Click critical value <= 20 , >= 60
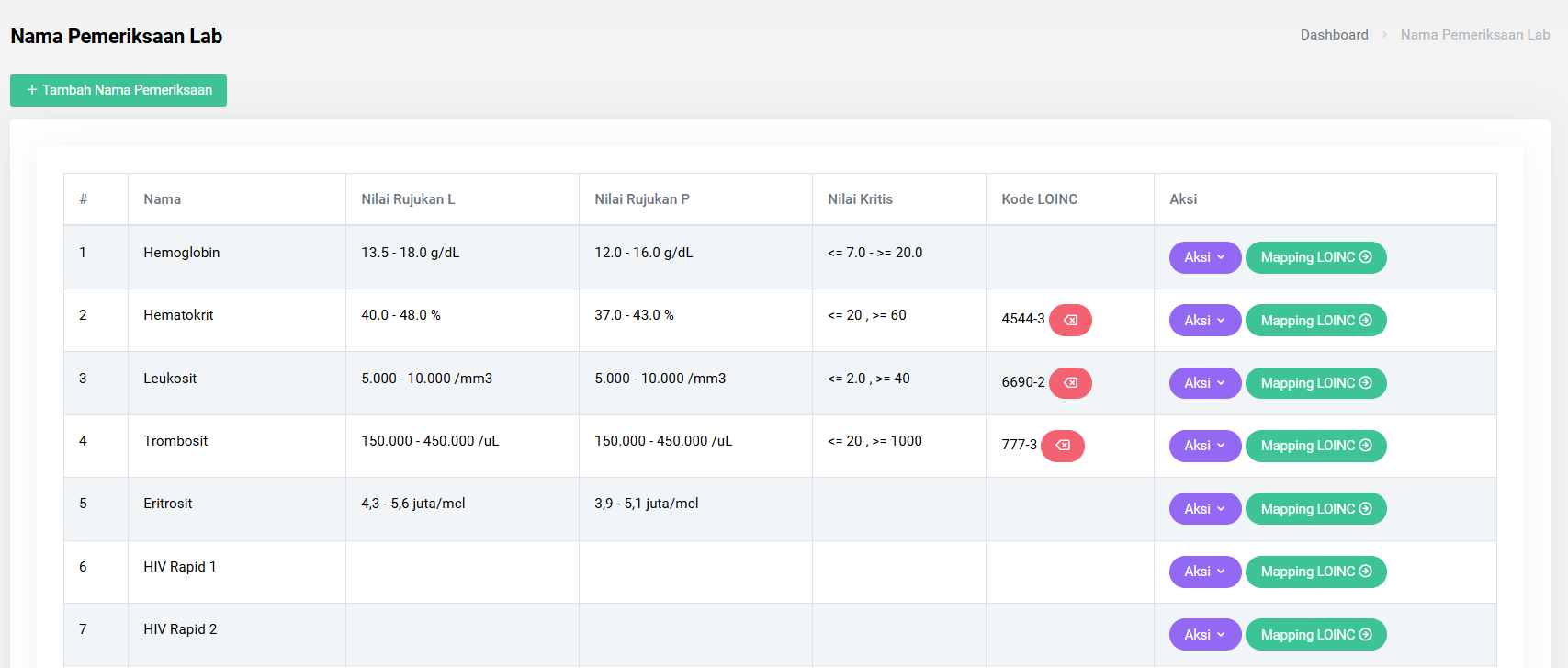The width and height of the screenshot is (1568, 668). click(x=867, y=315)
